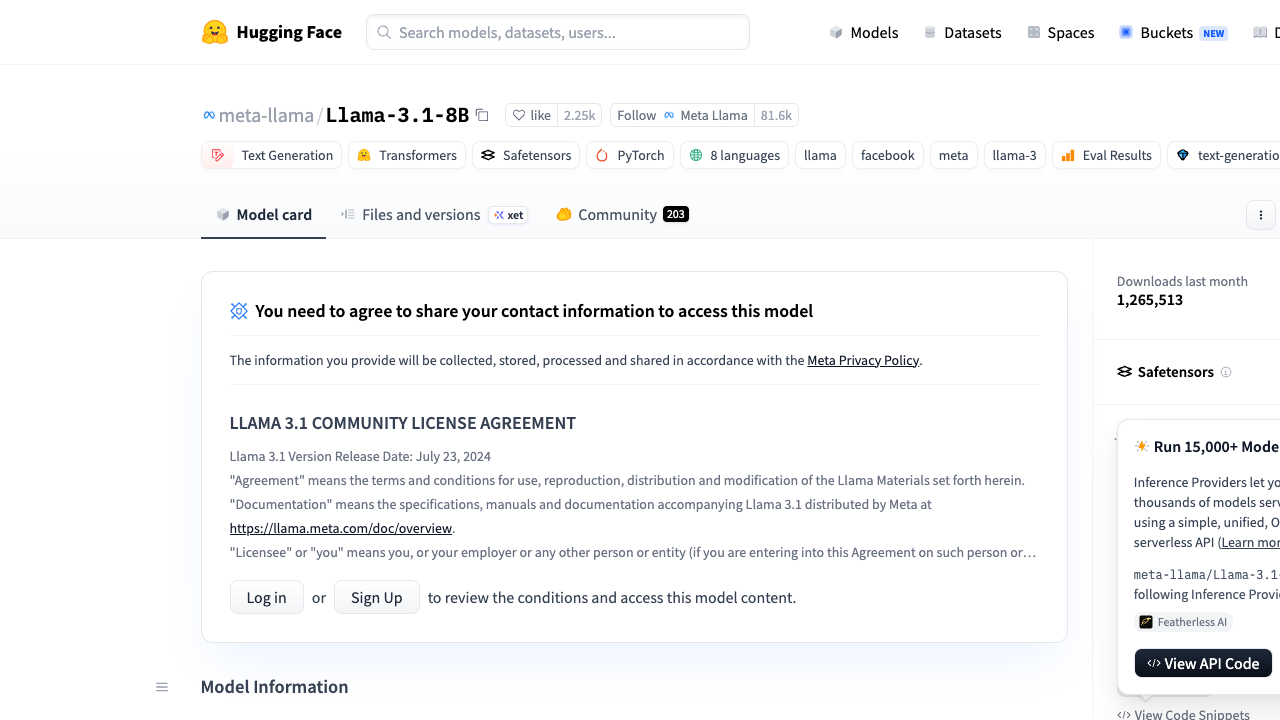Click the Log in button
This screenshot has width=1280, height=720.
coord(267,597)
